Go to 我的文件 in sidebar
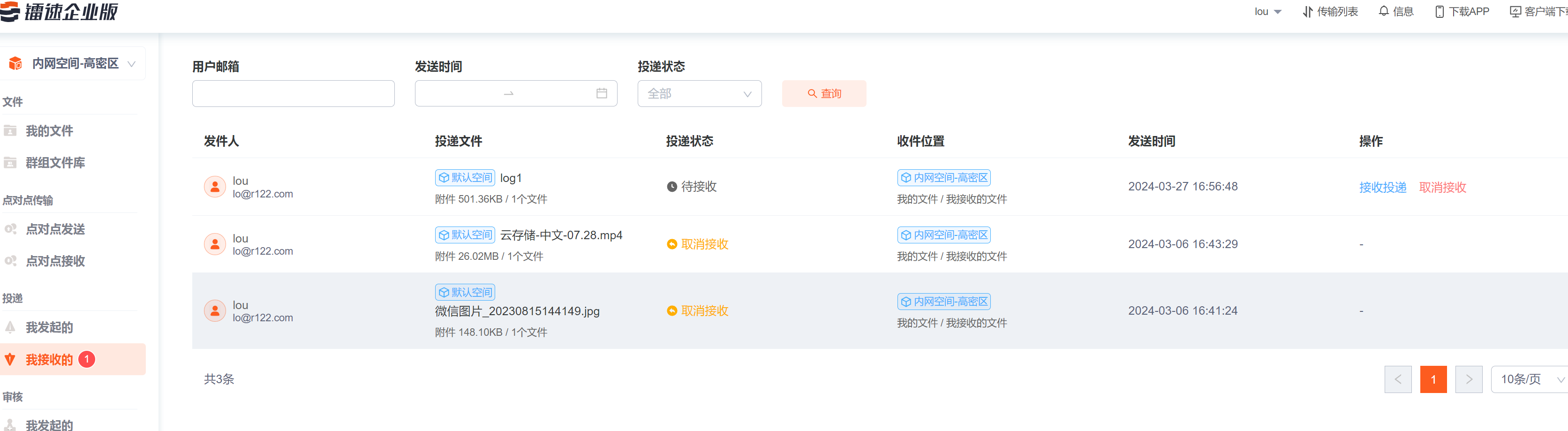The image size is (1568, 431). tap(49, 131)
